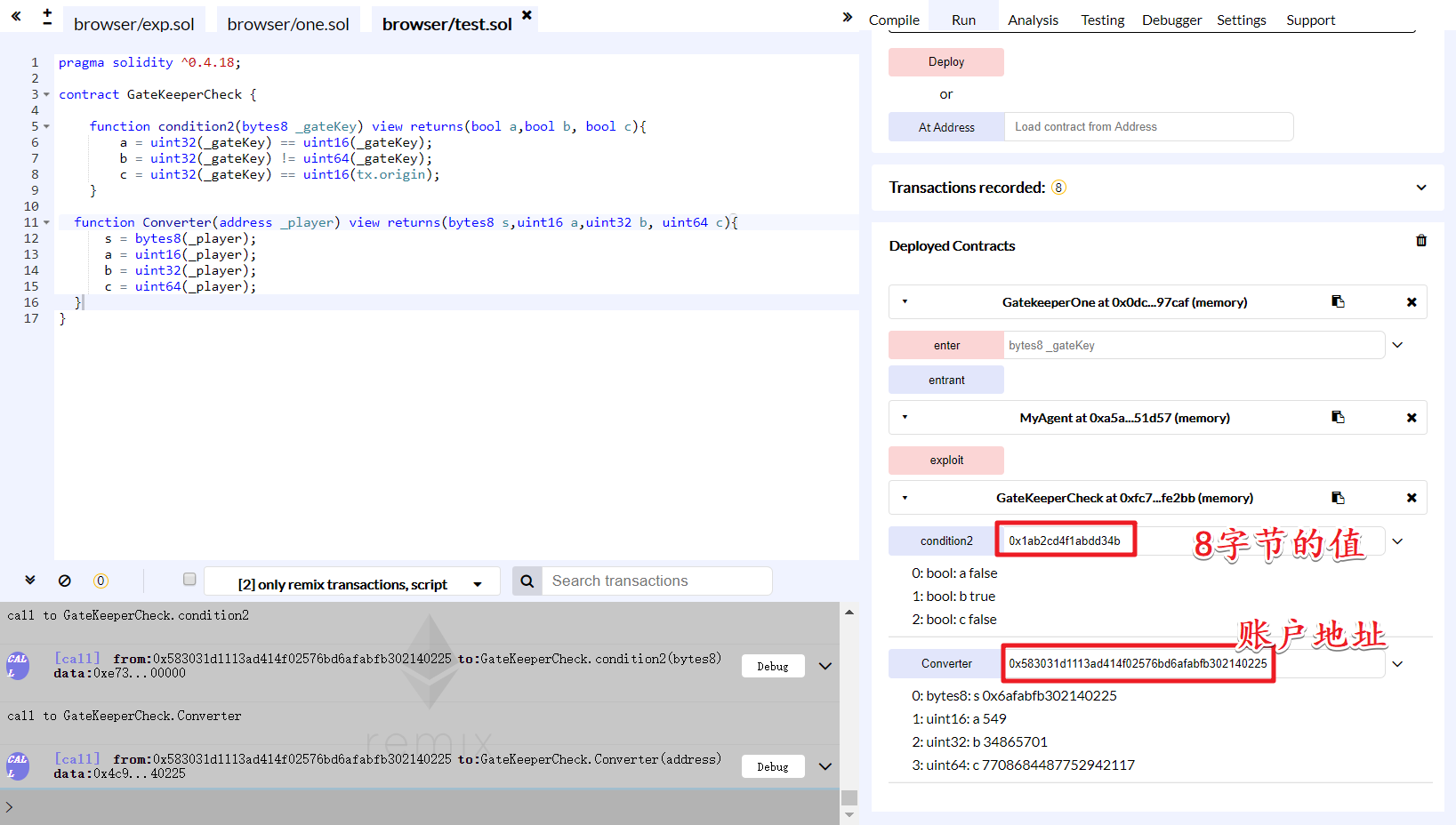Expand the enter function parameters chevron

coord(1397,345)
